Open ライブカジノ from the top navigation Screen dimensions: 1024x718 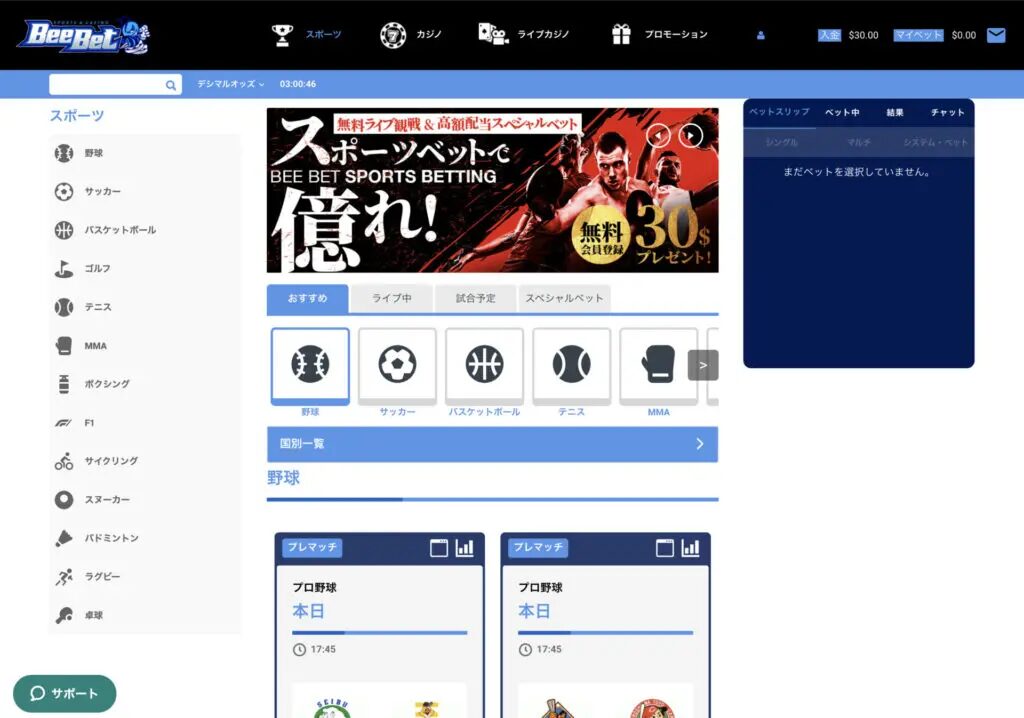tap(524, 34)
